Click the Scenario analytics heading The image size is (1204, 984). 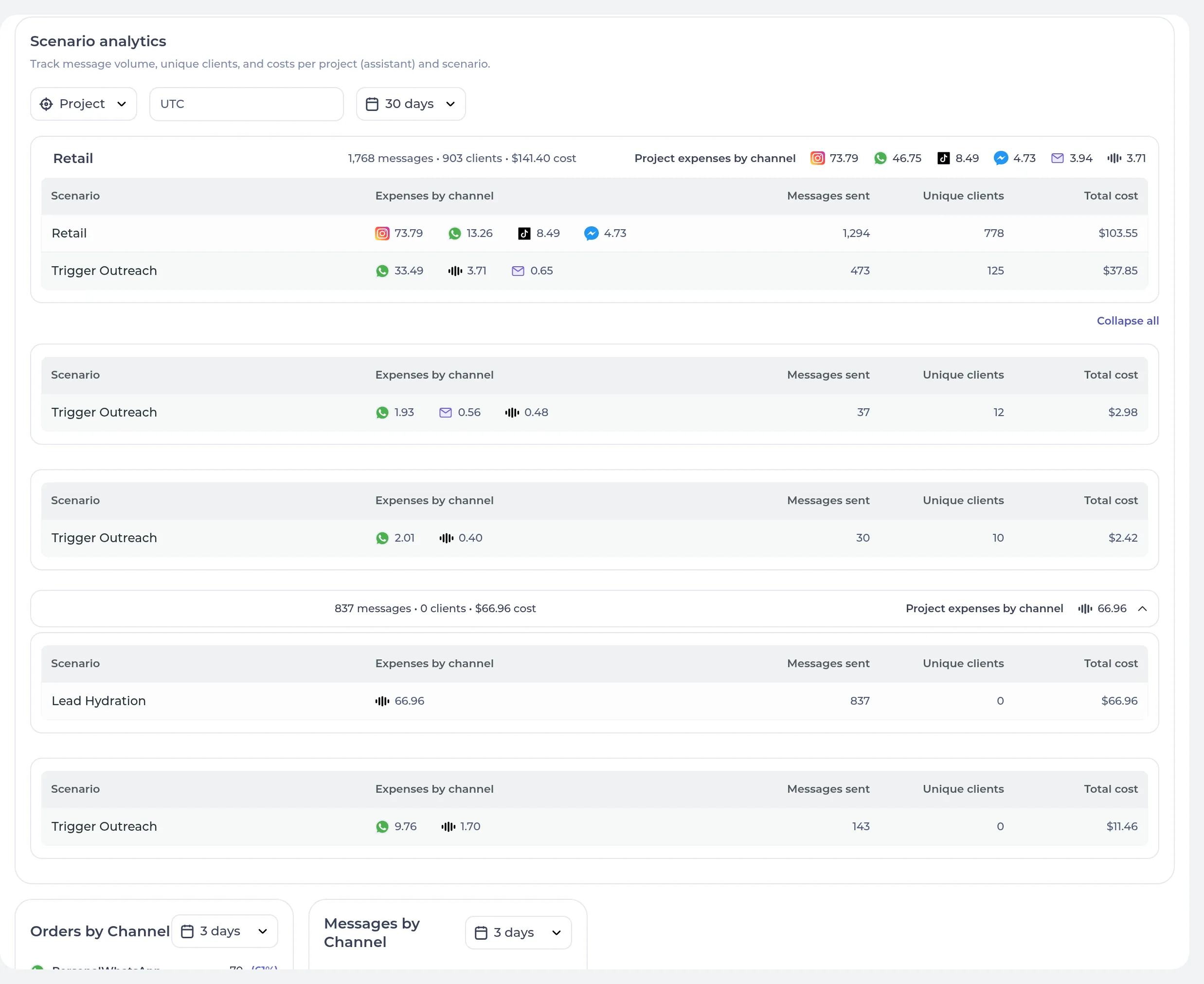tap(98, 41)
